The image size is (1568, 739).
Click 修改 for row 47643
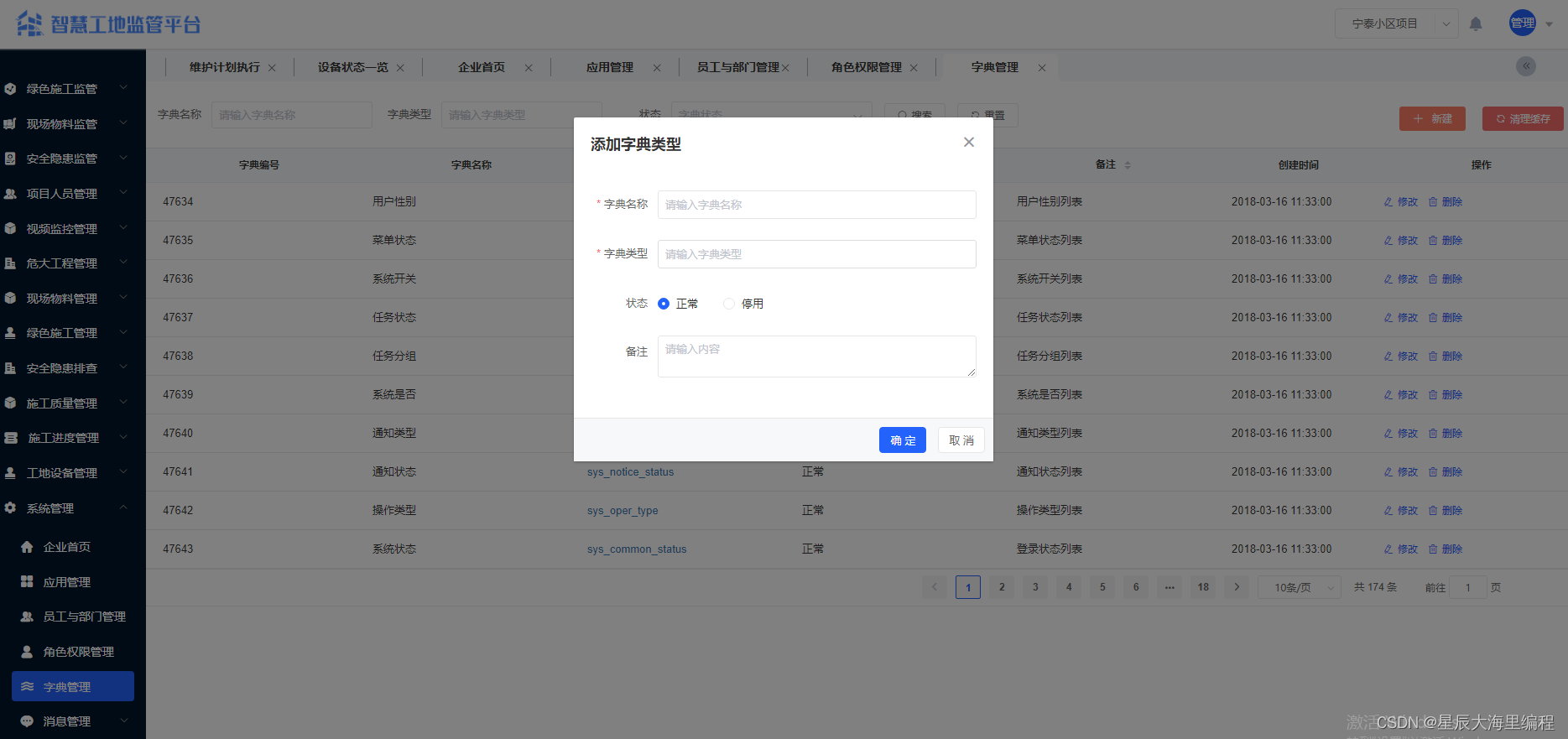pyautogui.click(x=1400, y=549)
